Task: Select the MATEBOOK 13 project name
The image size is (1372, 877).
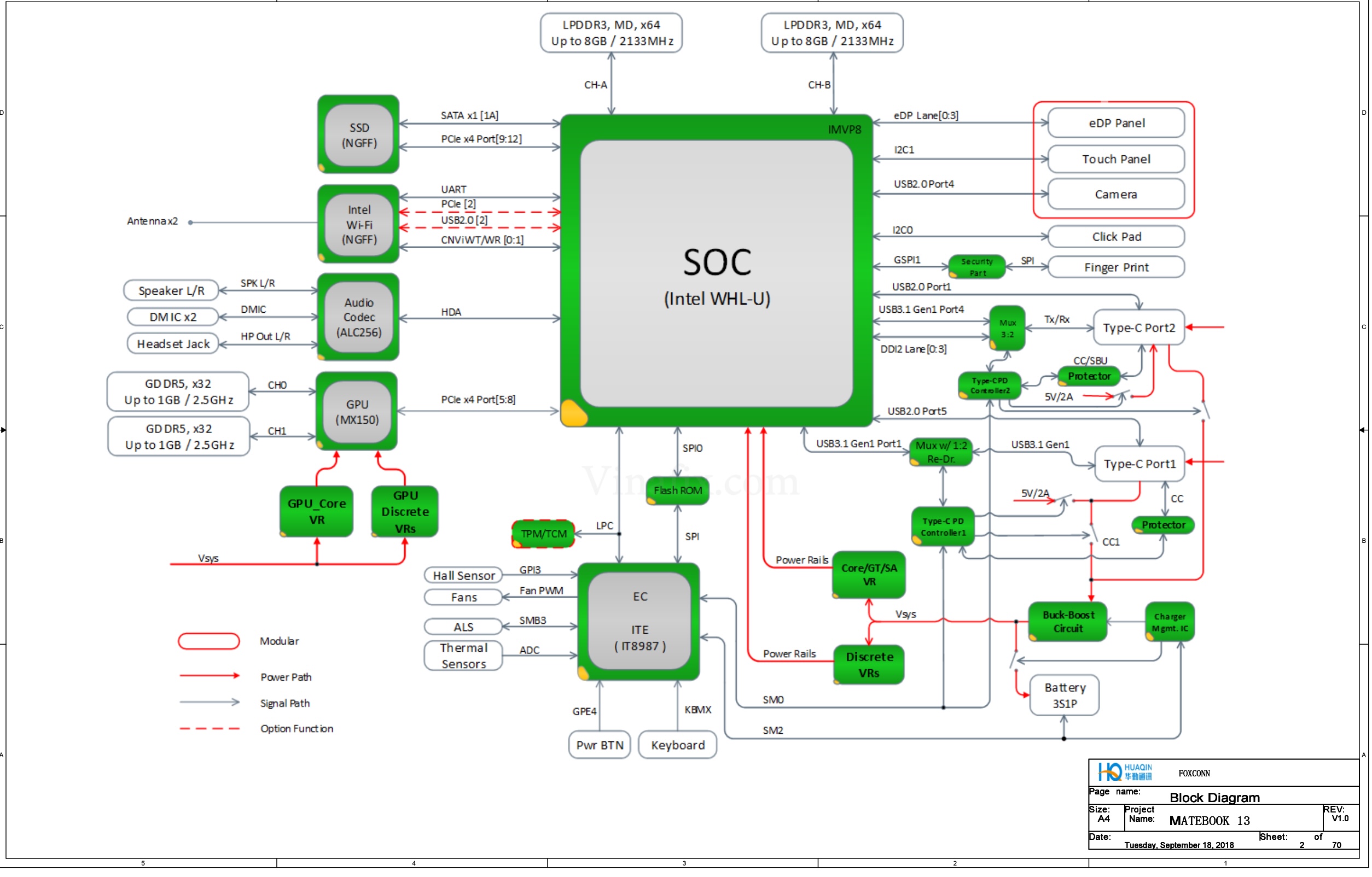Action: point(1210,821)
